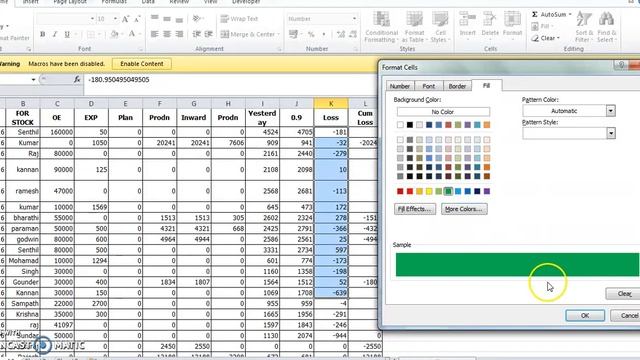Screen dimensions: 640x360
Task: Click the Font Color icon
Action: (x=132, y=34)
